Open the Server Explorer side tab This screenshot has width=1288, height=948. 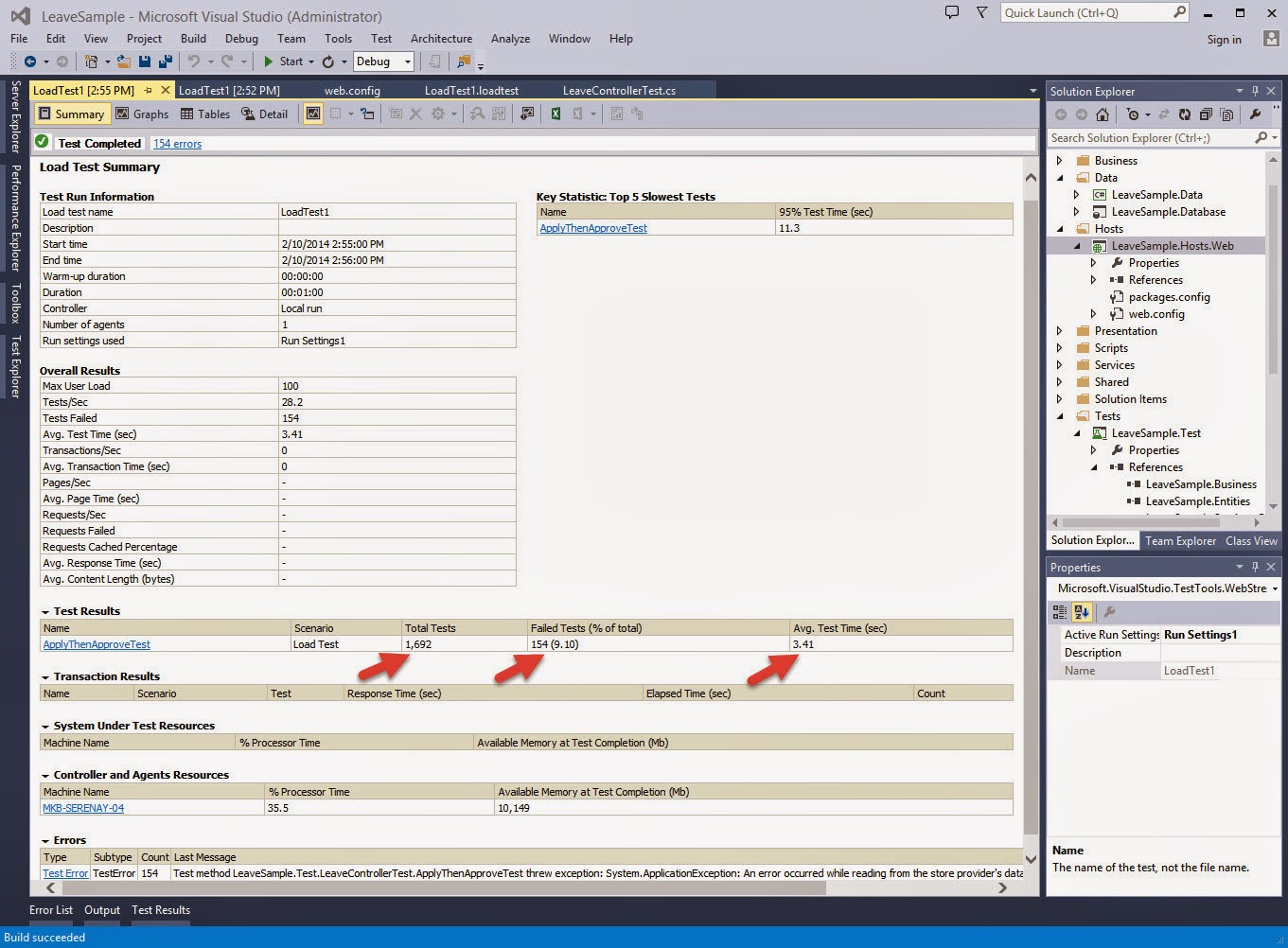tap(15, 116)
